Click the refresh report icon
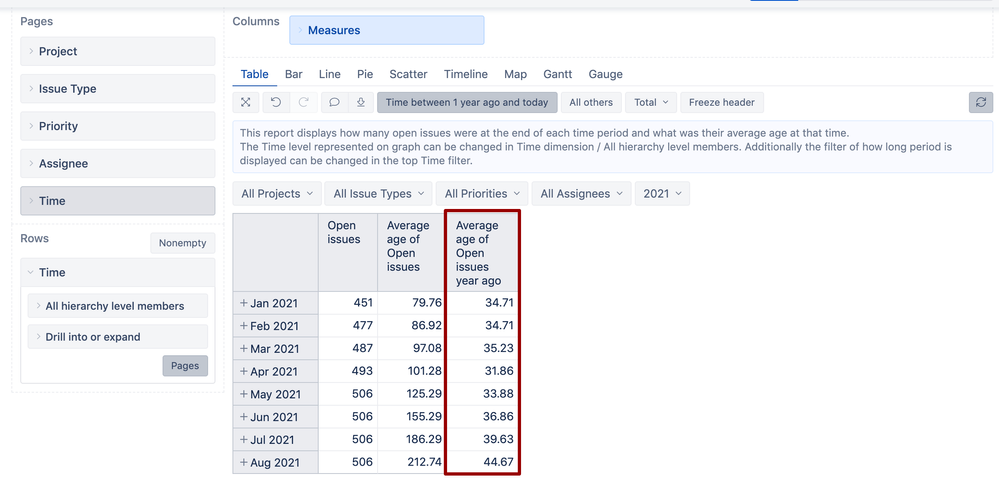The height and width of the screenshot is (487, 999). coord(980,102)
